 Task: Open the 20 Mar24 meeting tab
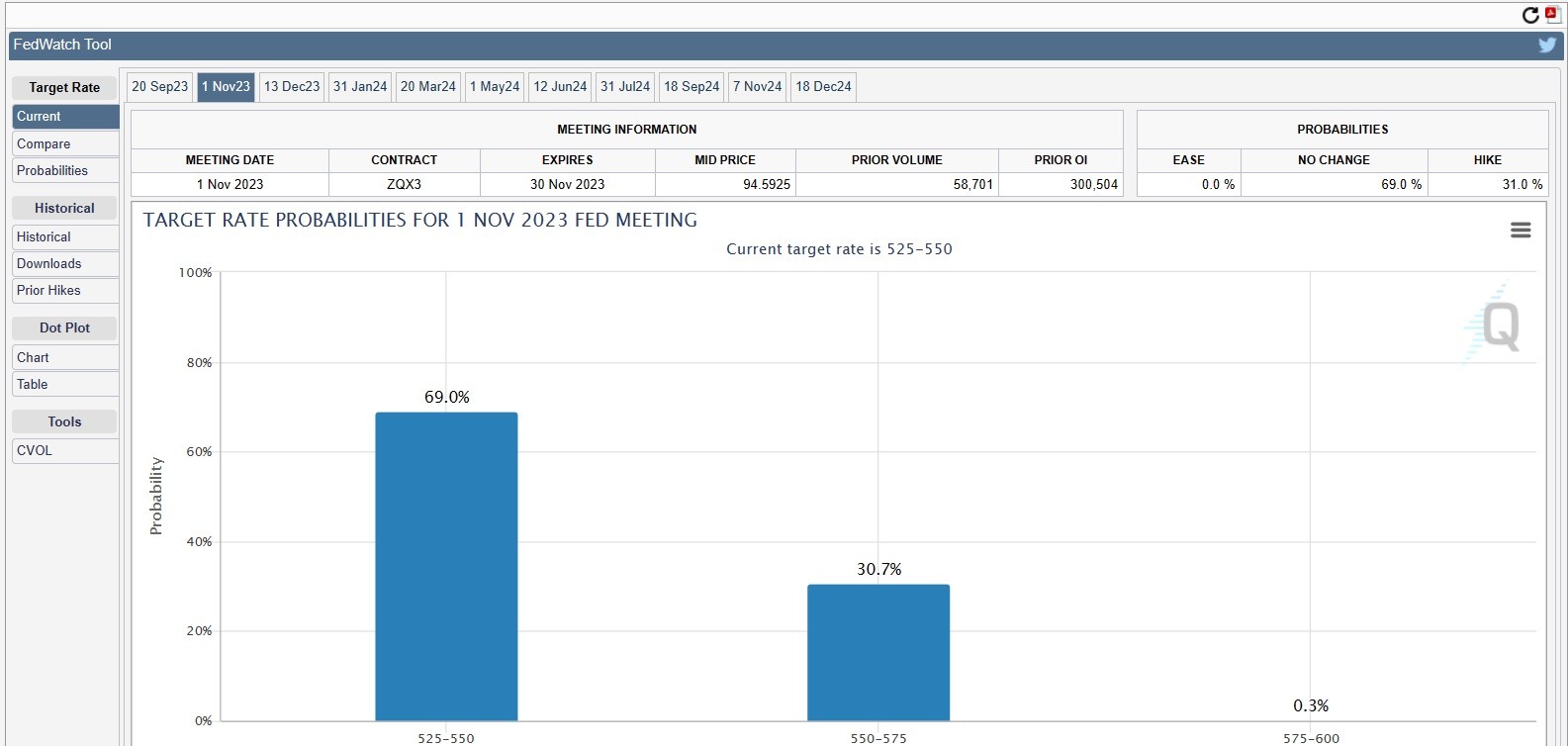(x=428, y=87)
